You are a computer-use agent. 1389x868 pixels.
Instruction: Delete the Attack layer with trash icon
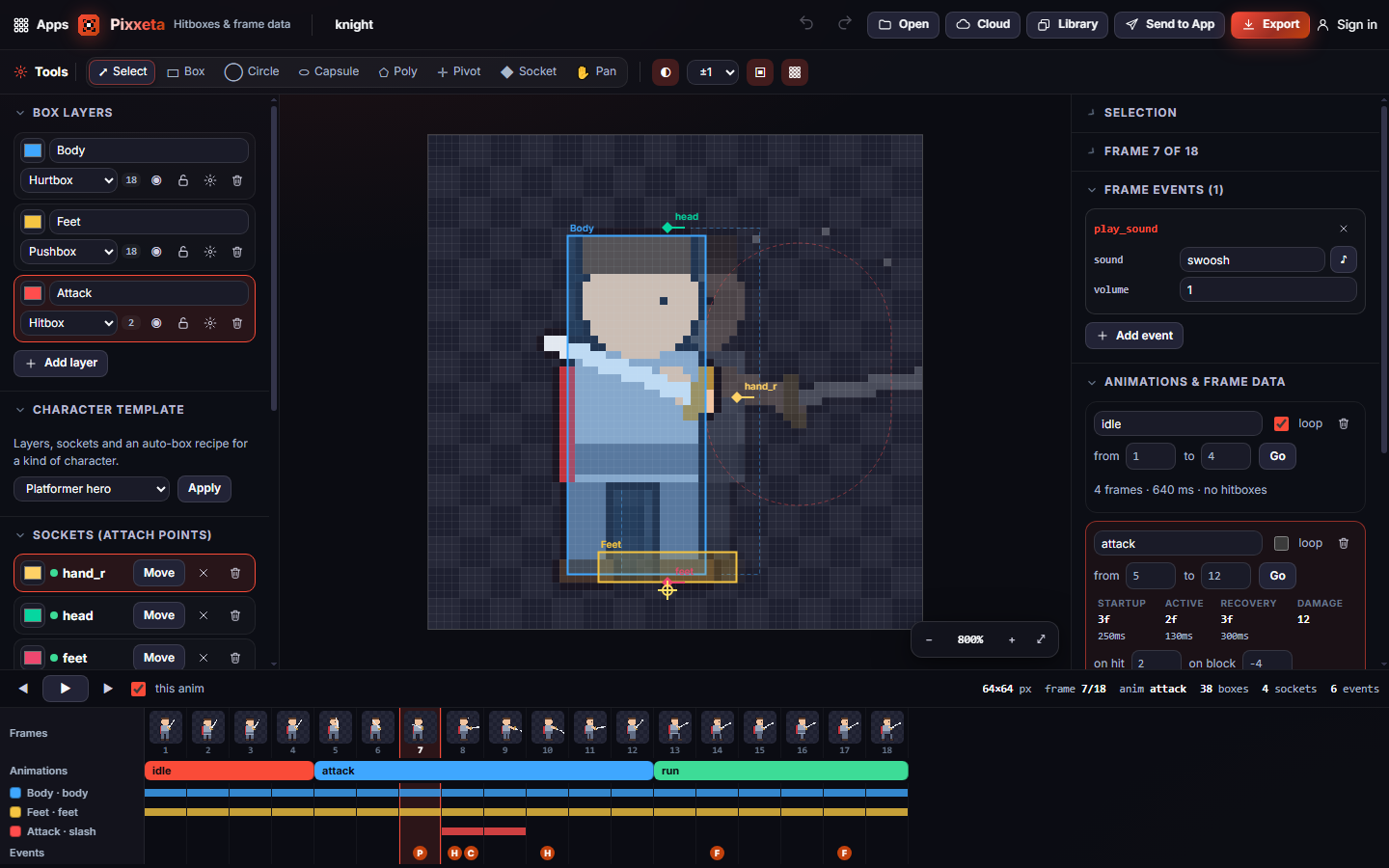tap(237, 323)
